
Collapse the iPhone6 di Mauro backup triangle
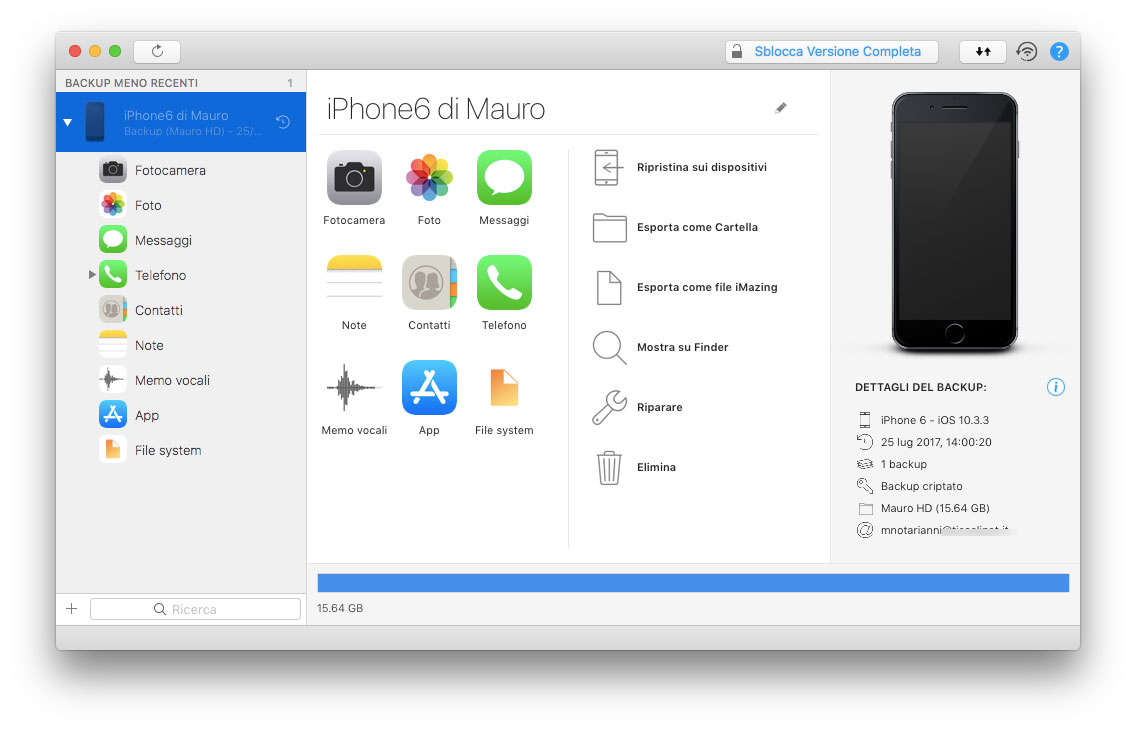tap(67, 122)
